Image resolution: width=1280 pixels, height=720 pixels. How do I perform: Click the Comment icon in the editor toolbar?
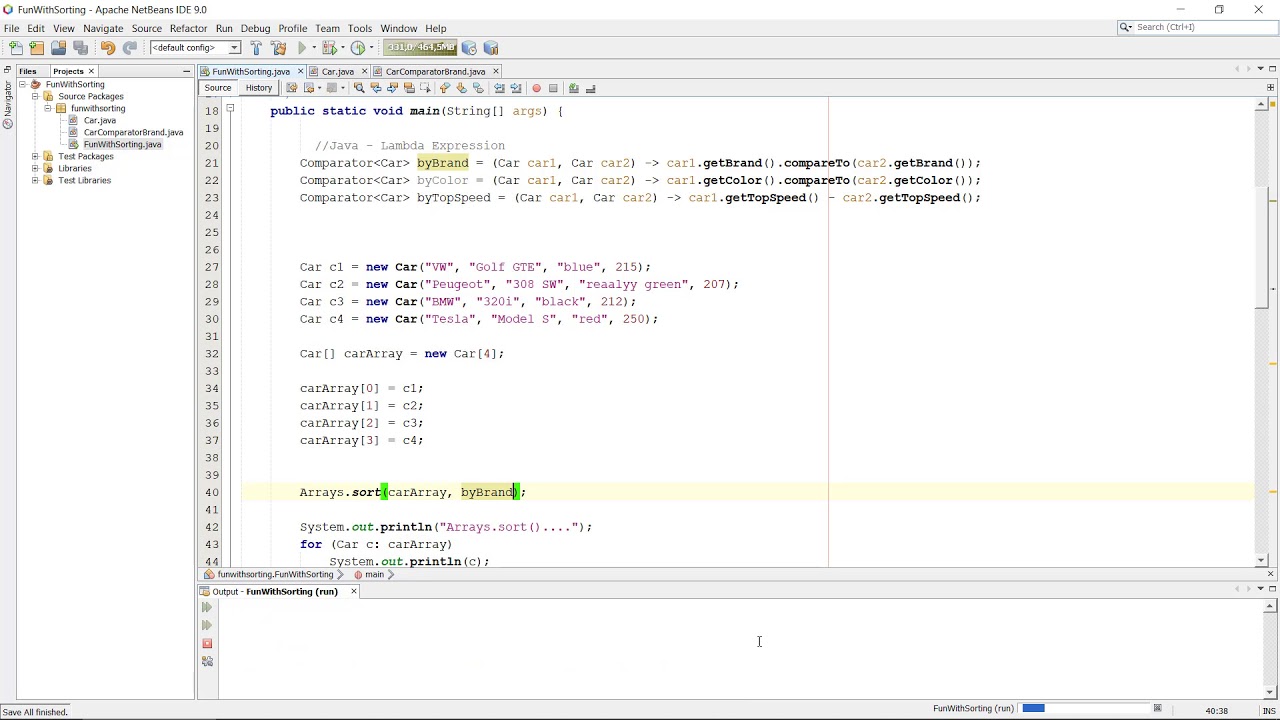point(573,88)
